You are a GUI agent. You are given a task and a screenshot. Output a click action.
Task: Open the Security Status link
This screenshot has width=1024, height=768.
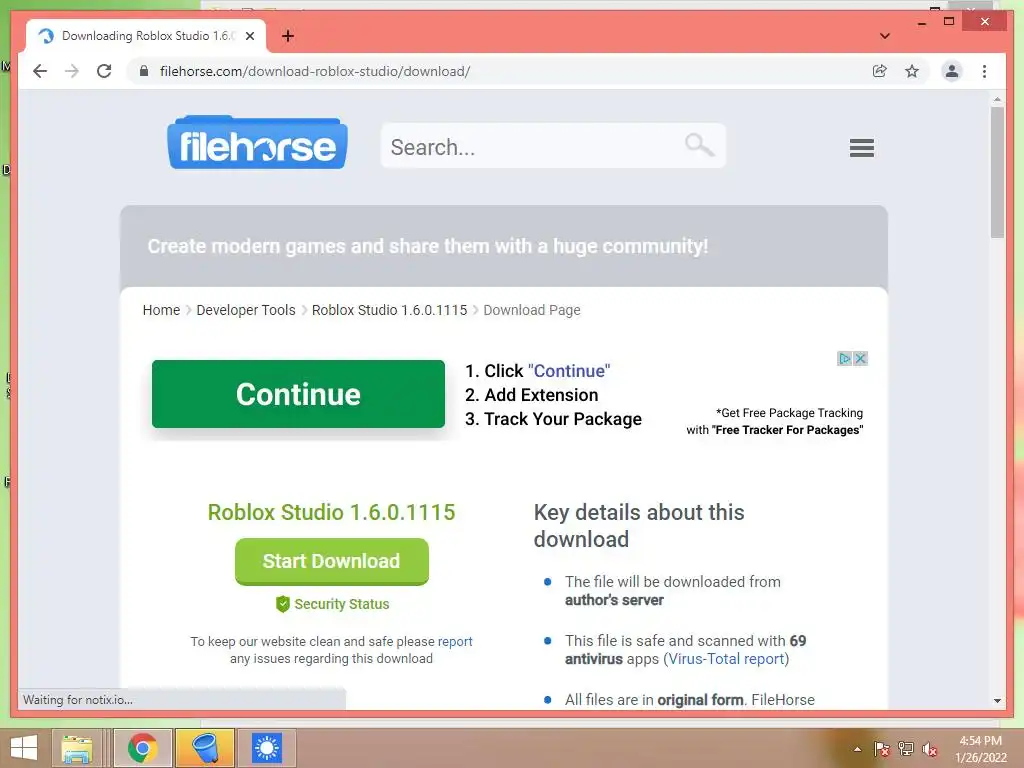(x=342, y=604)
